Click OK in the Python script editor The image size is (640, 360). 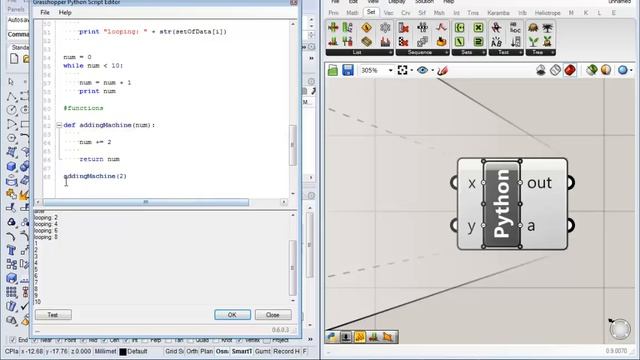232,315
